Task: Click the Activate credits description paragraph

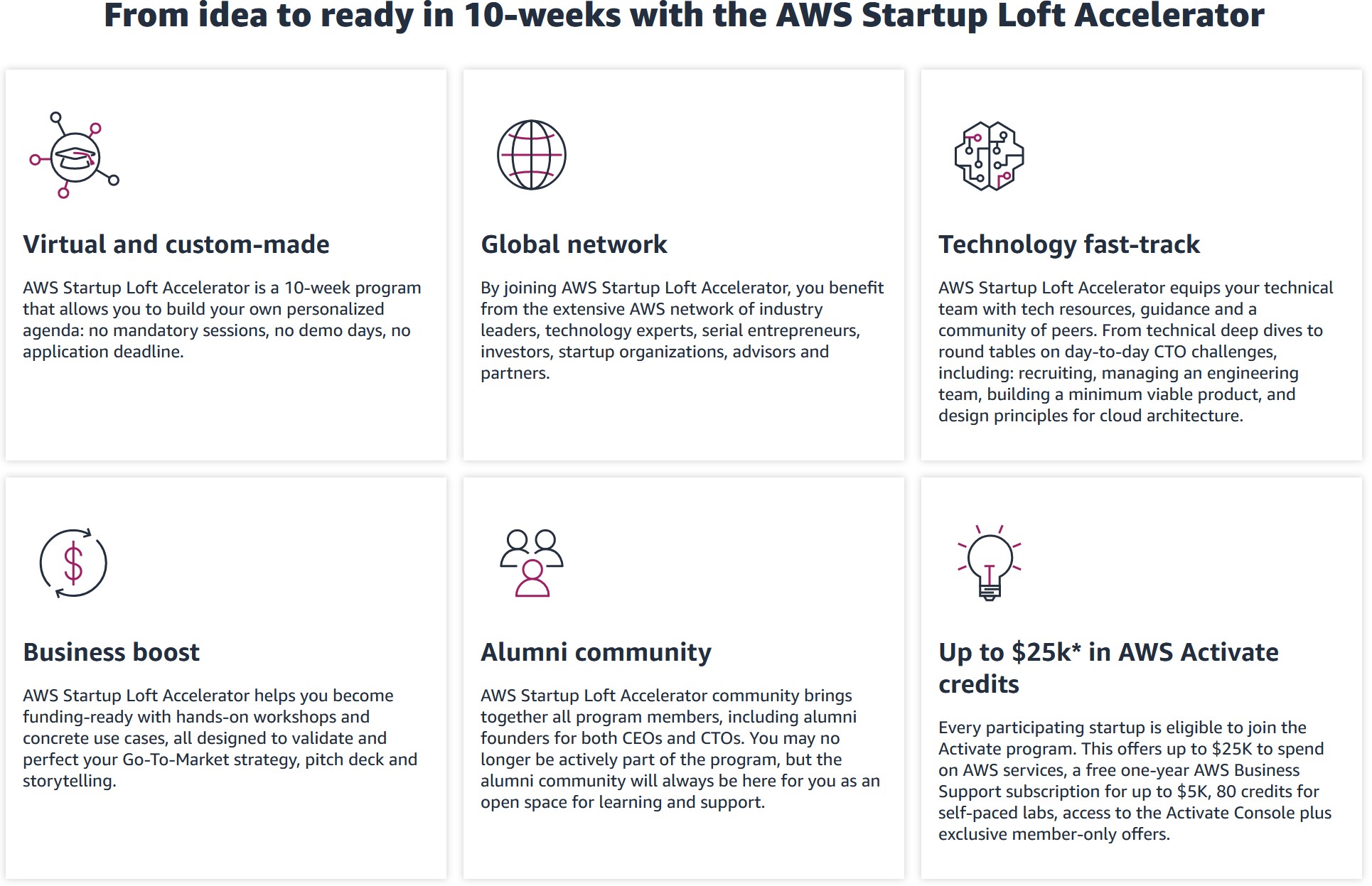Action: tap(1135, 781)
